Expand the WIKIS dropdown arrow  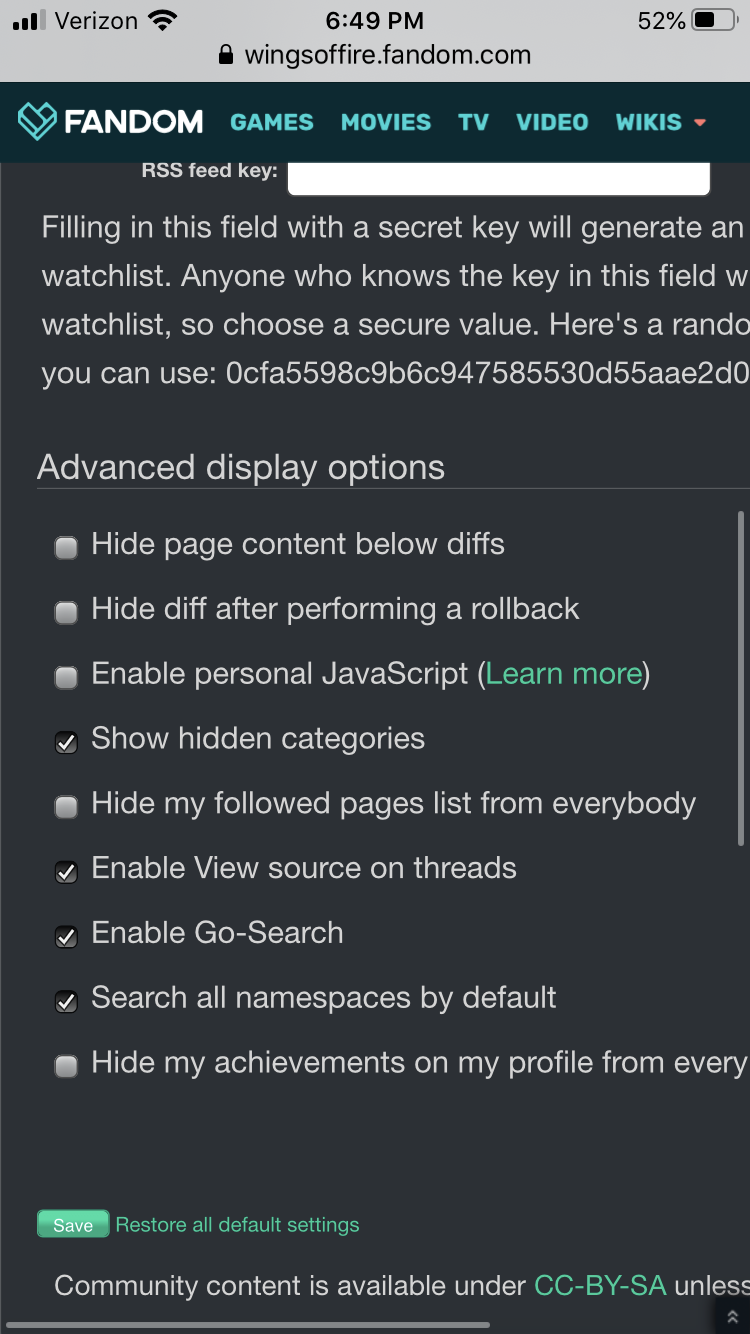(700, 123)
